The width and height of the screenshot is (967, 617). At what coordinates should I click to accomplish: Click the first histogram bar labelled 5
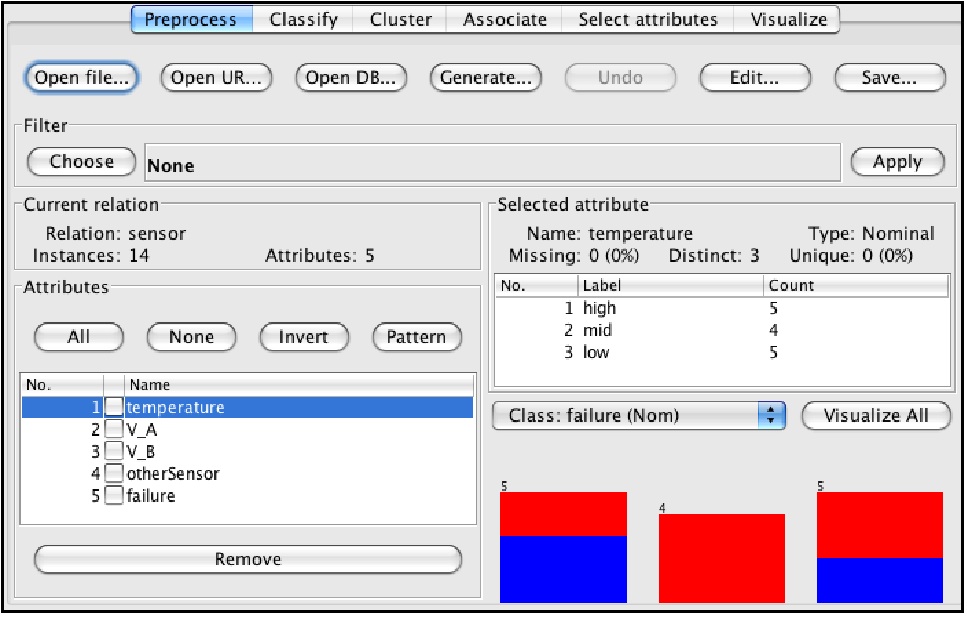pos(563,547)
